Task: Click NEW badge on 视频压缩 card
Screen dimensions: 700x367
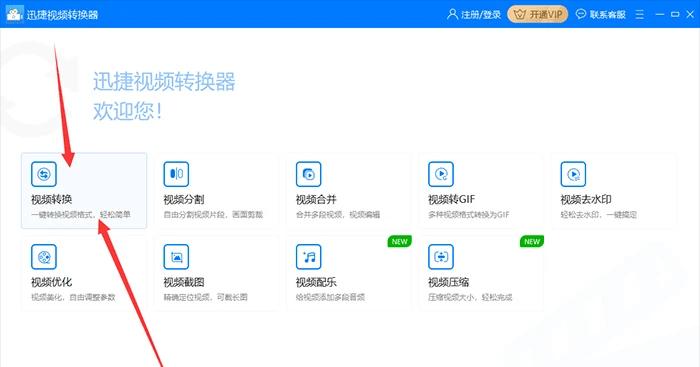Action: click(x=532, y=242)
